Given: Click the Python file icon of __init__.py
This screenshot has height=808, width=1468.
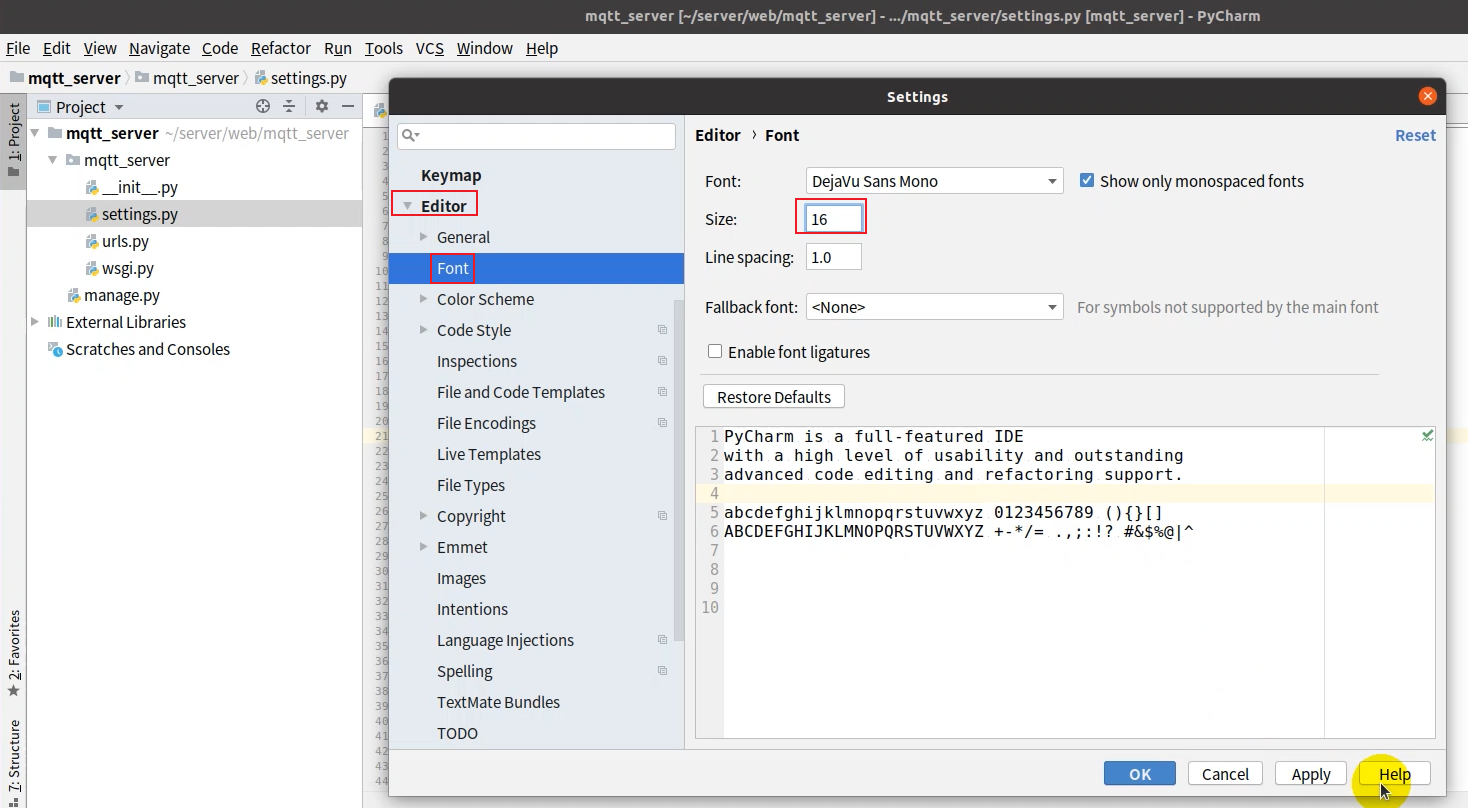Looking at the screenshot, I should (93, 187).
